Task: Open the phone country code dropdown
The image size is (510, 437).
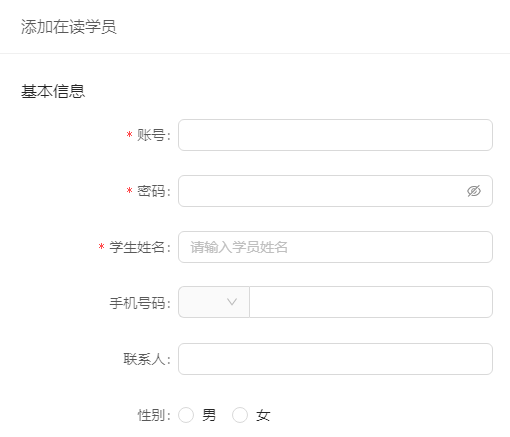Action: 214,302
